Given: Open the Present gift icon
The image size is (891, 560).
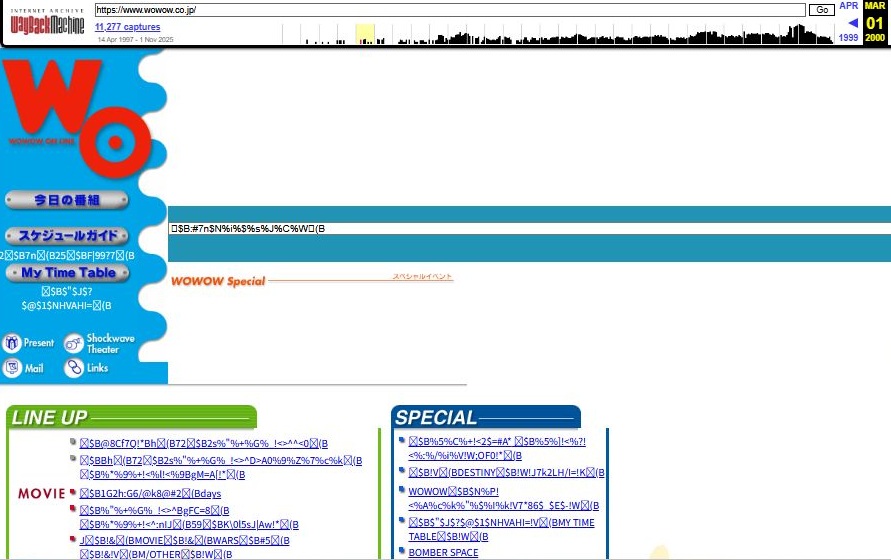Looking at the screenshot, I should tap(12, 343).
